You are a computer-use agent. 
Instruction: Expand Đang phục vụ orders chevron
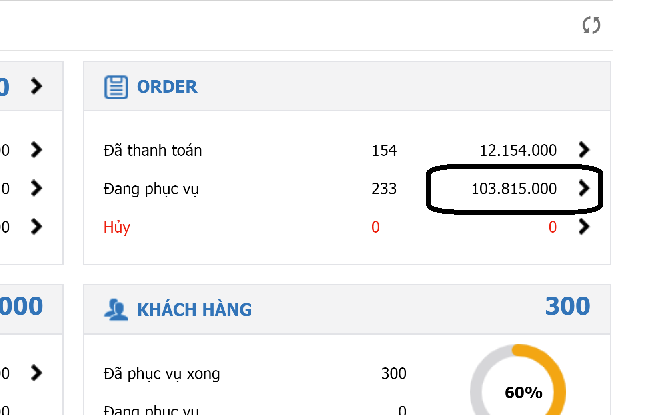[x=584, y=188]
